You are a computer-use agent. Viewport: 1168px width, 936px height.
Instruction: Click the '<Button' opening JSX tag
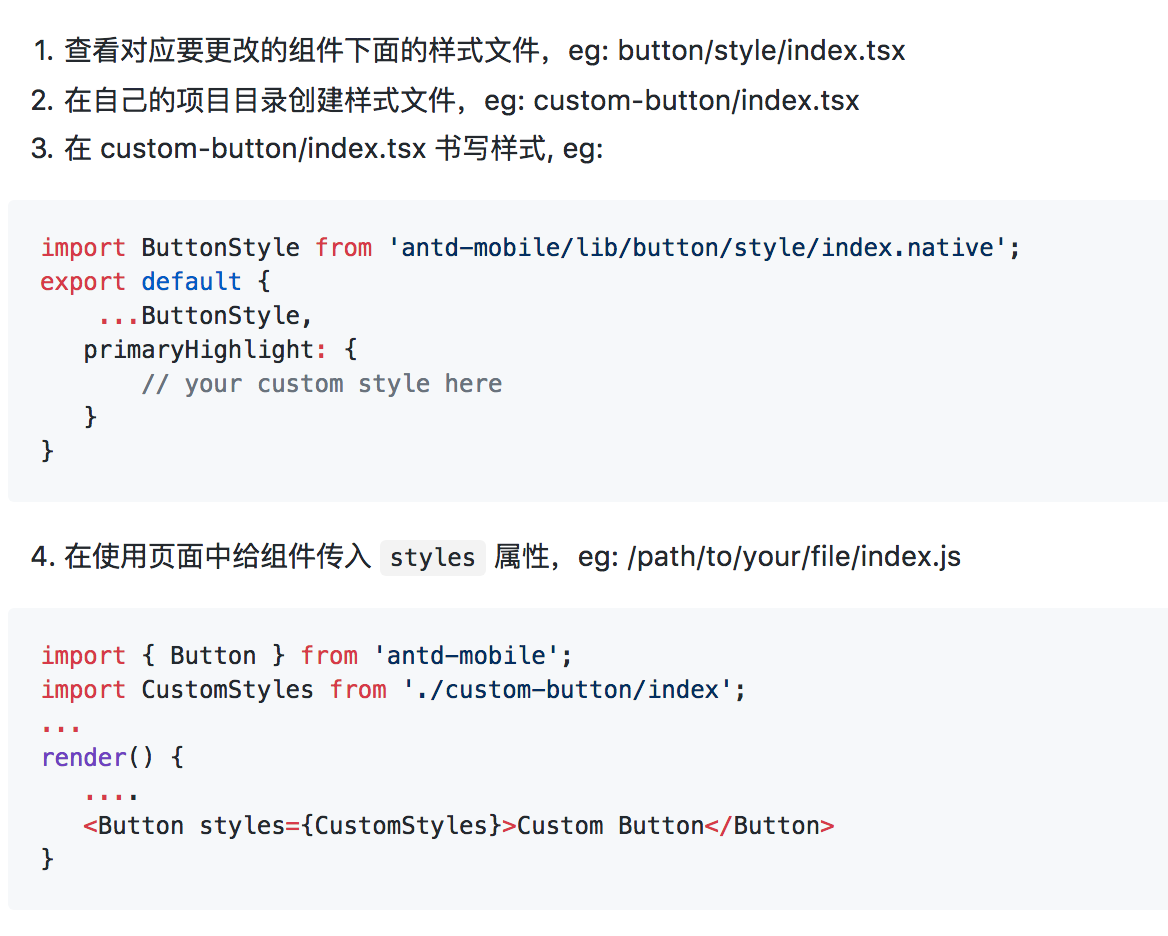133,826
